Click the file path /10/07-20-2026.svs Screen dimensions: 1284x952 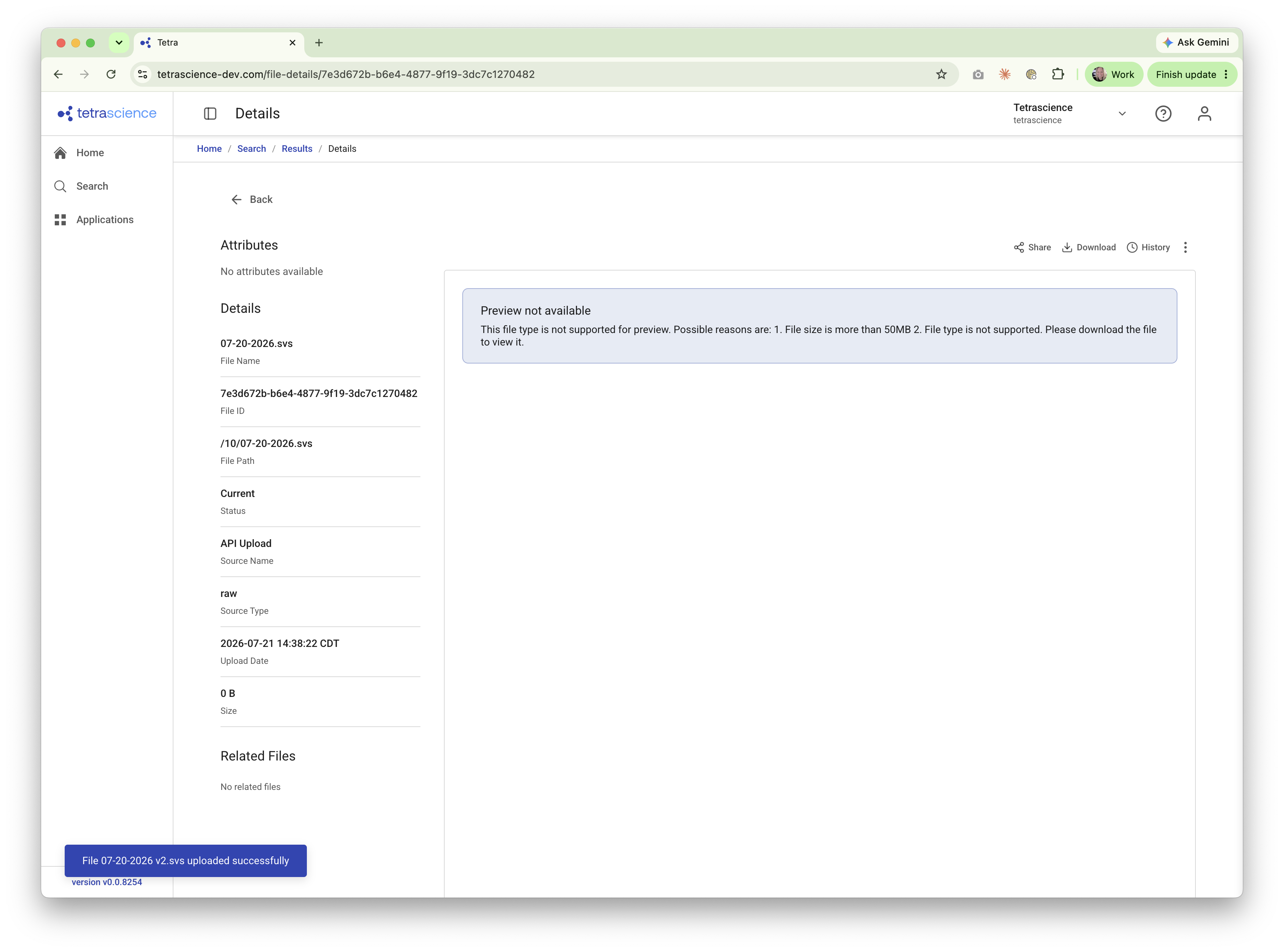pyautogui.click(x=266, y=444)
